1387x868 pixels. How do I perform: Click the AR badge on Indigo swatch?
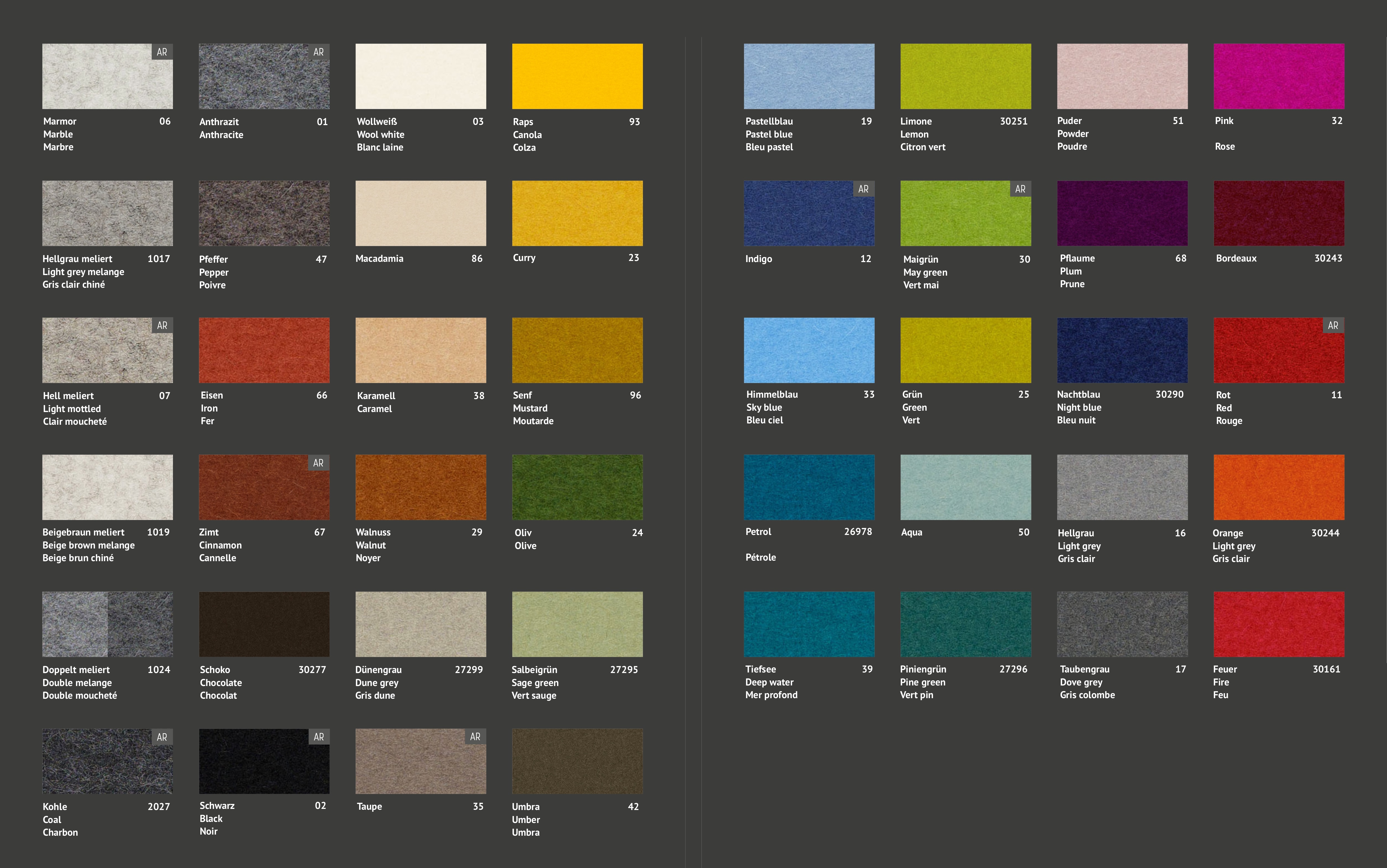click(x=863, y=189)
